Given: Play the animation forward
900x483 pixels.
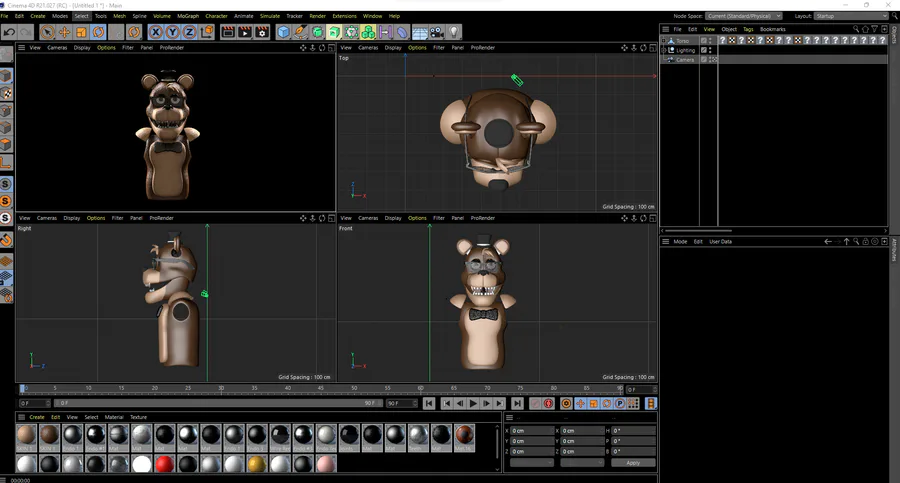Looking at the screenshot, I should pyautogui.click(x=473, y=404).
